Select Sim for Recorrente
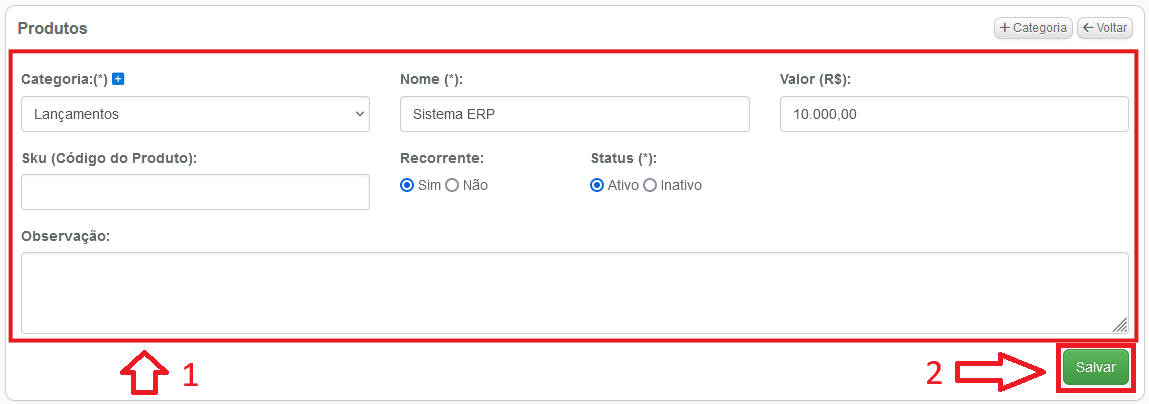Image resolution: width=1149 pixels, height=404 pixels. 407,186
